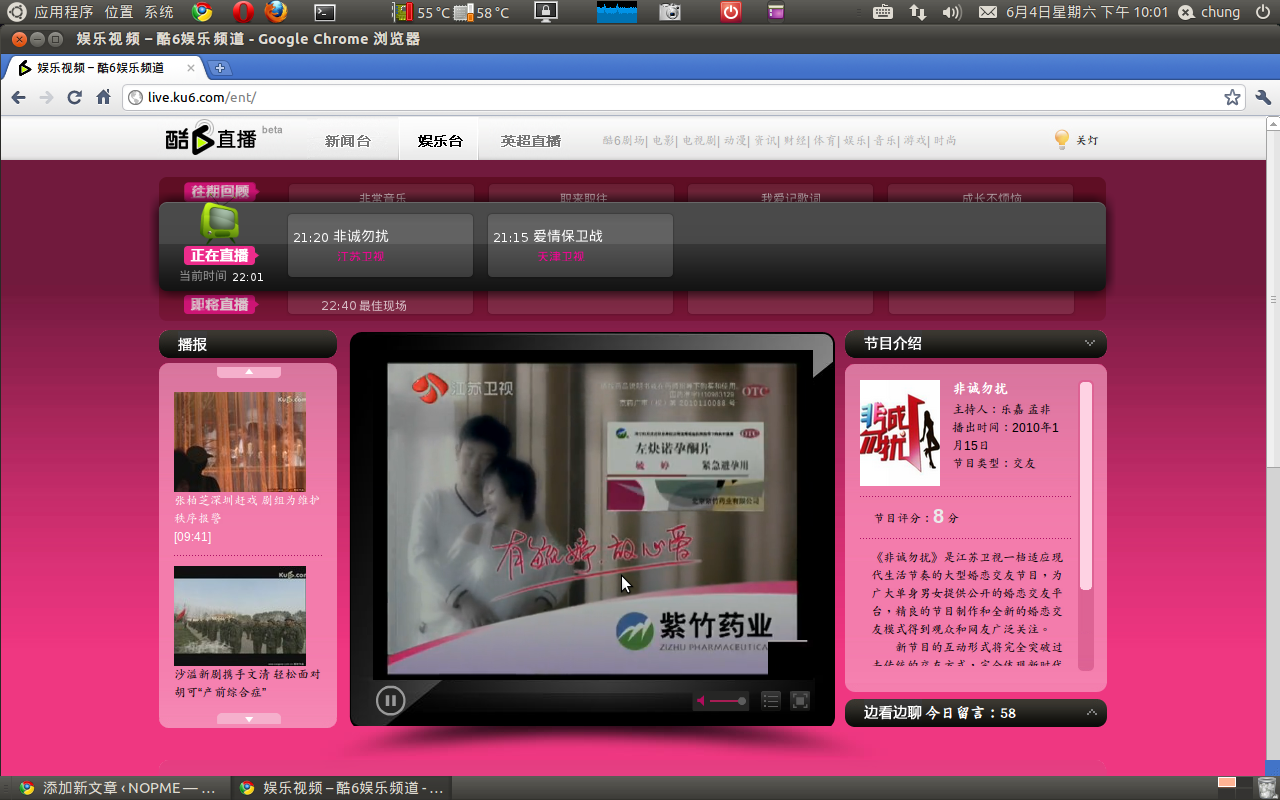Image resolution: width=1280 pixels, height=800 pixels.
Task: Open the volume indicator in the panel
Action: click(x=951, y=12)
